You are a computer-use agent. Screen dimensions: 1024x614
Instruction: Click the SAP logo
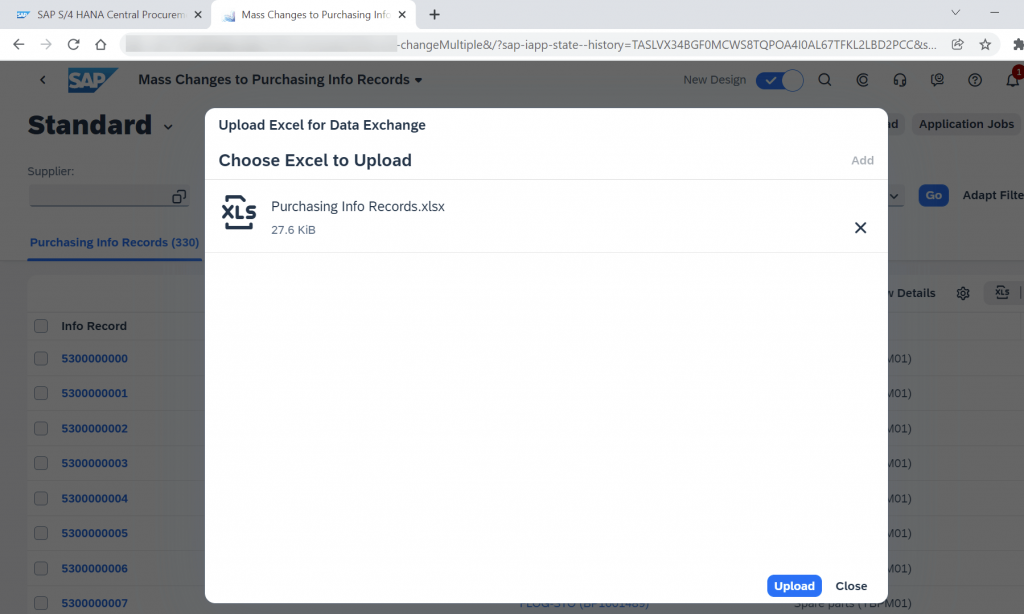[x=92, y=80]
